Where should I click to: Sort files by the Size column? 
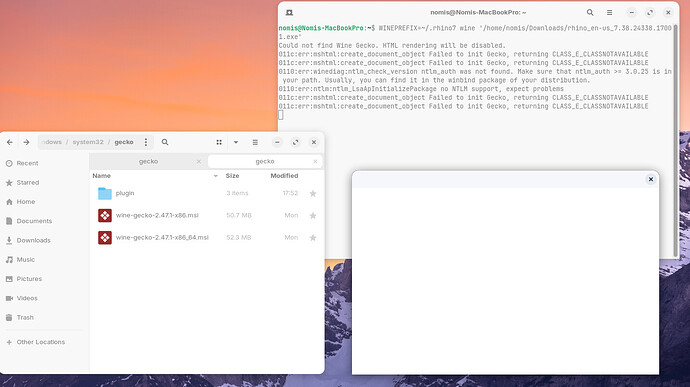coord(232,176)
